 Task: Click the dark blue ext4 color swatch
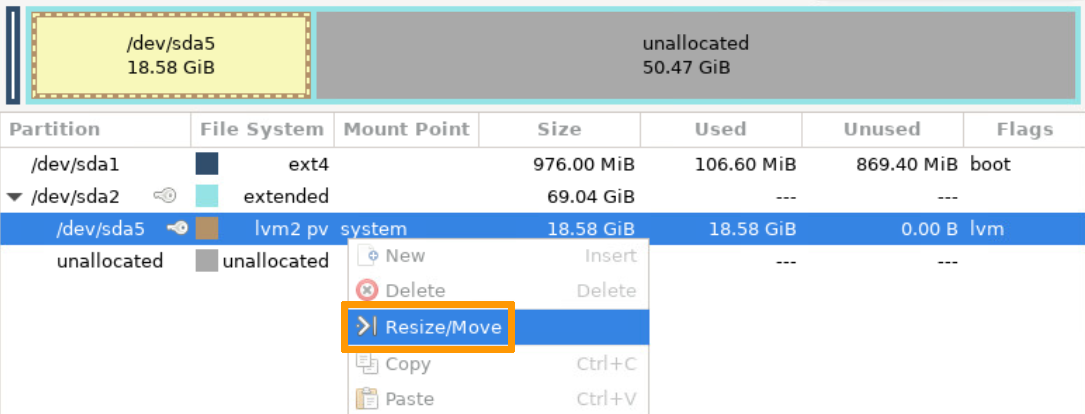click(207, 164)
